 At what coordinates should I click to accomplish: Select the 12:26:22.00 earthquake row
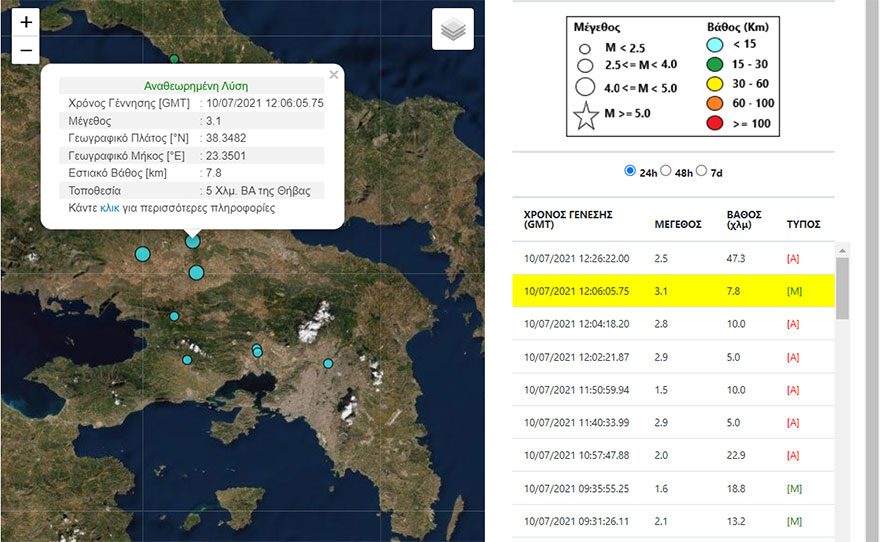(673, 259)
